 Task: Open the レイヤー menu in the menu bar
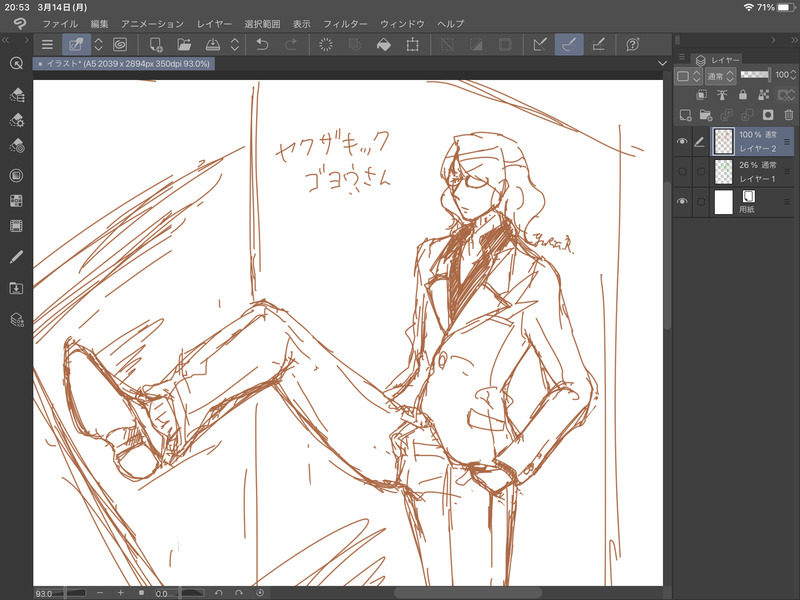click(x=214, y=24)
